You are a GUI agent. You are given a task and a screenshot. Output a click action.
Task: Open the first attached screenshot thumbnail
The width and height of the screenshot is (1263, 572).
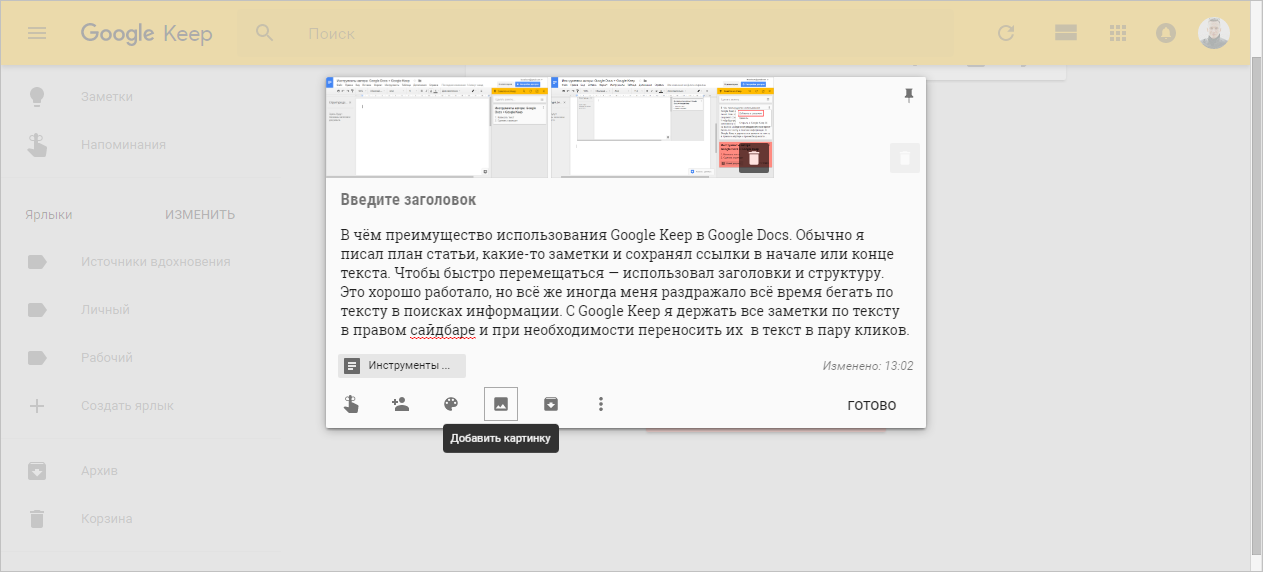(437, 127)
